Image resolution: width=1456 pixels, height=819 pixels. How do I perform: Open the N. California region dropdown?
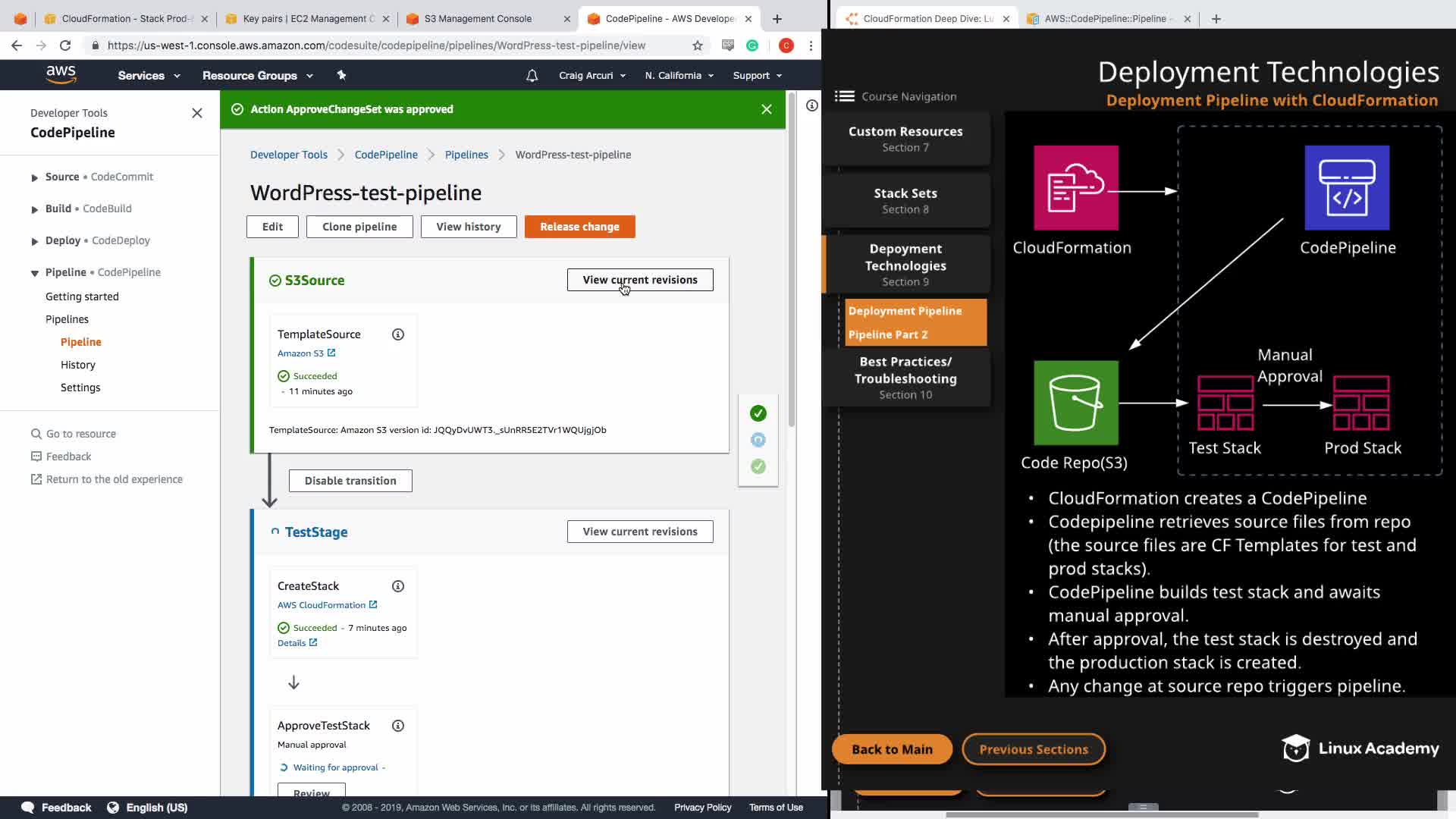[679, 75]
